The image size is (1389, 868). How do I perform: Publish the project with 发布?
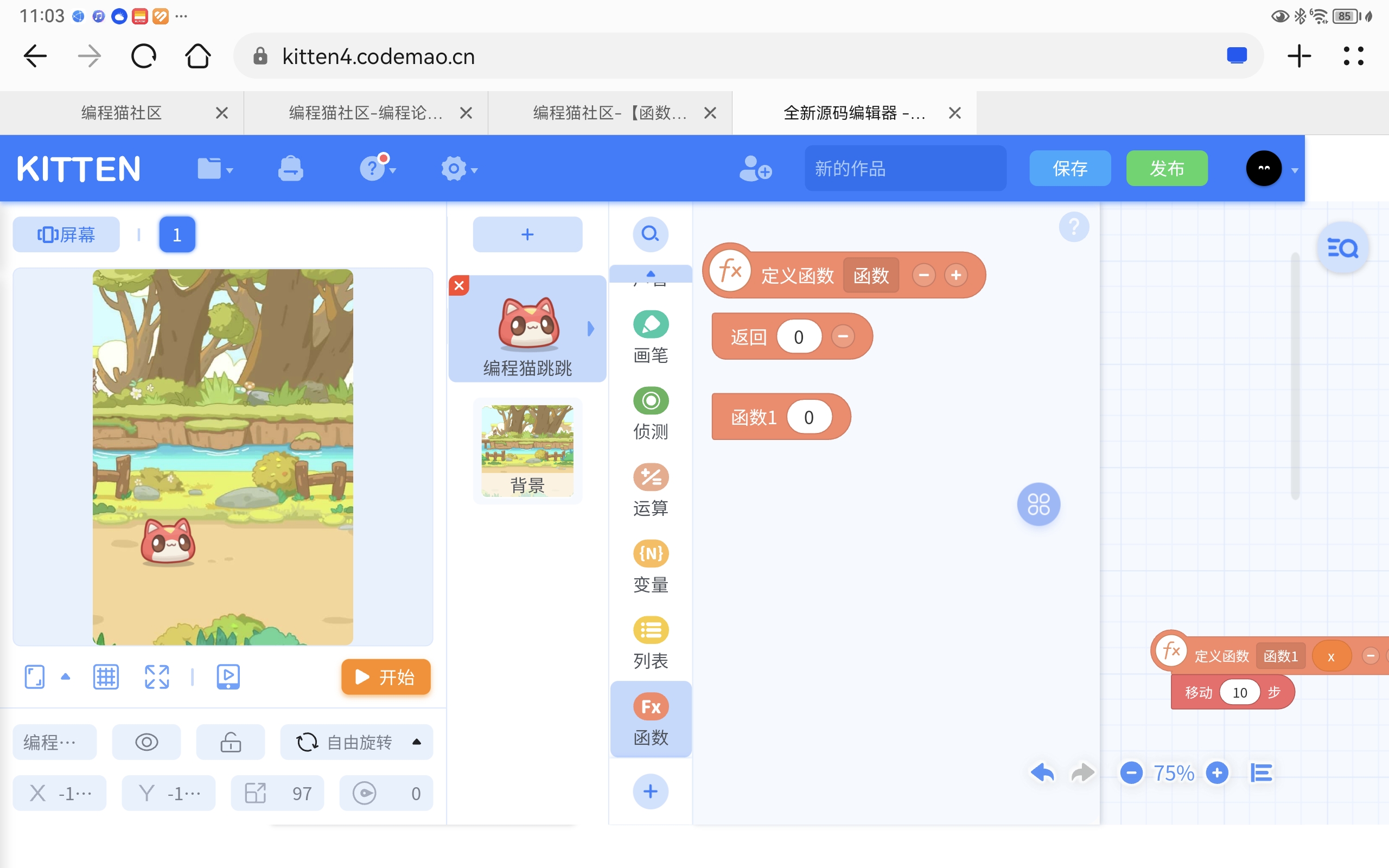pos(1167,168)
